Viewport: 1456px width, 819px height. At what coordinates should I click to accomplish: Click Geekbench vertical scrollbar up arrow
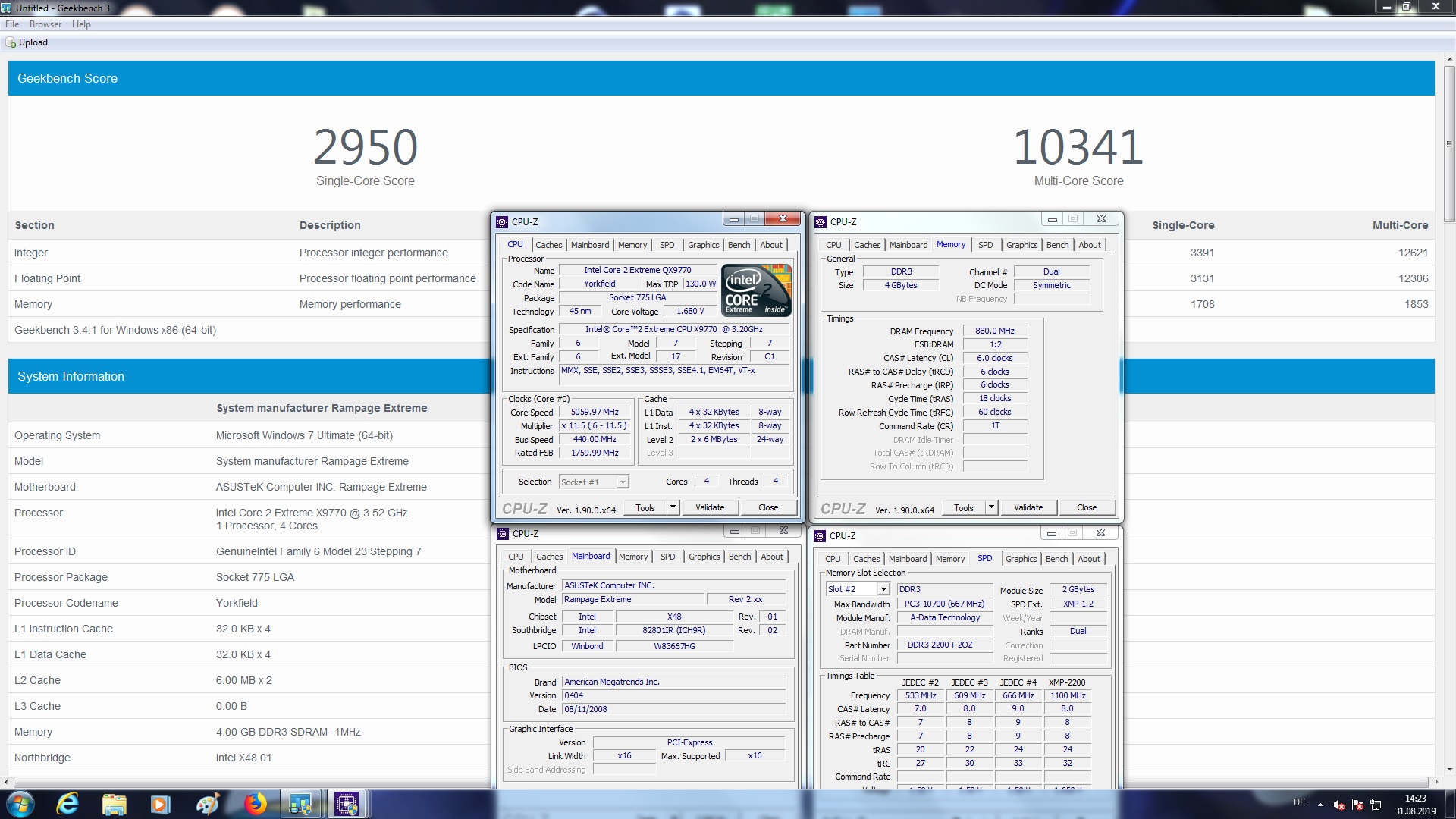coord(1449,60)
